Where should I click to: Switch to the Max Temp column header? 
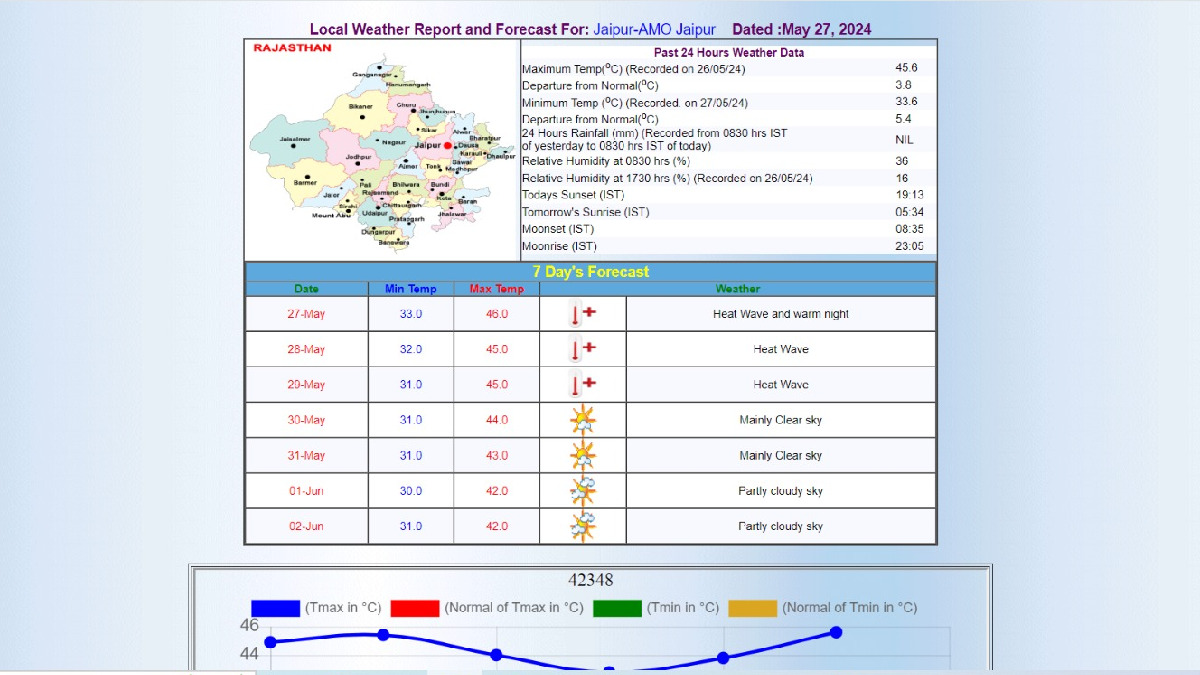pos(496,288)
